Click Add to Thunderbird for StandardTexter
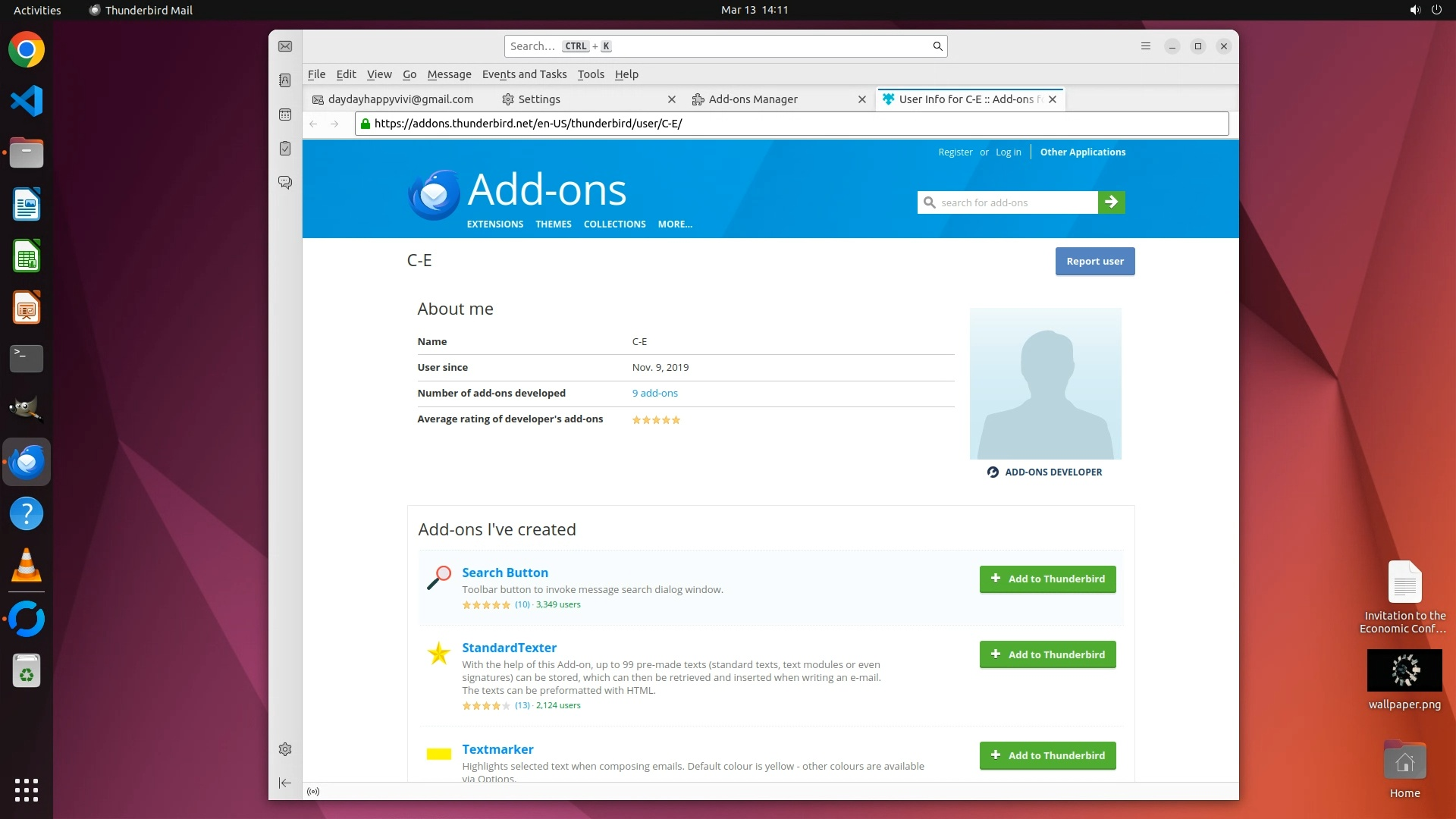This screenshot has width=1456, height=819. [1047, 654]
